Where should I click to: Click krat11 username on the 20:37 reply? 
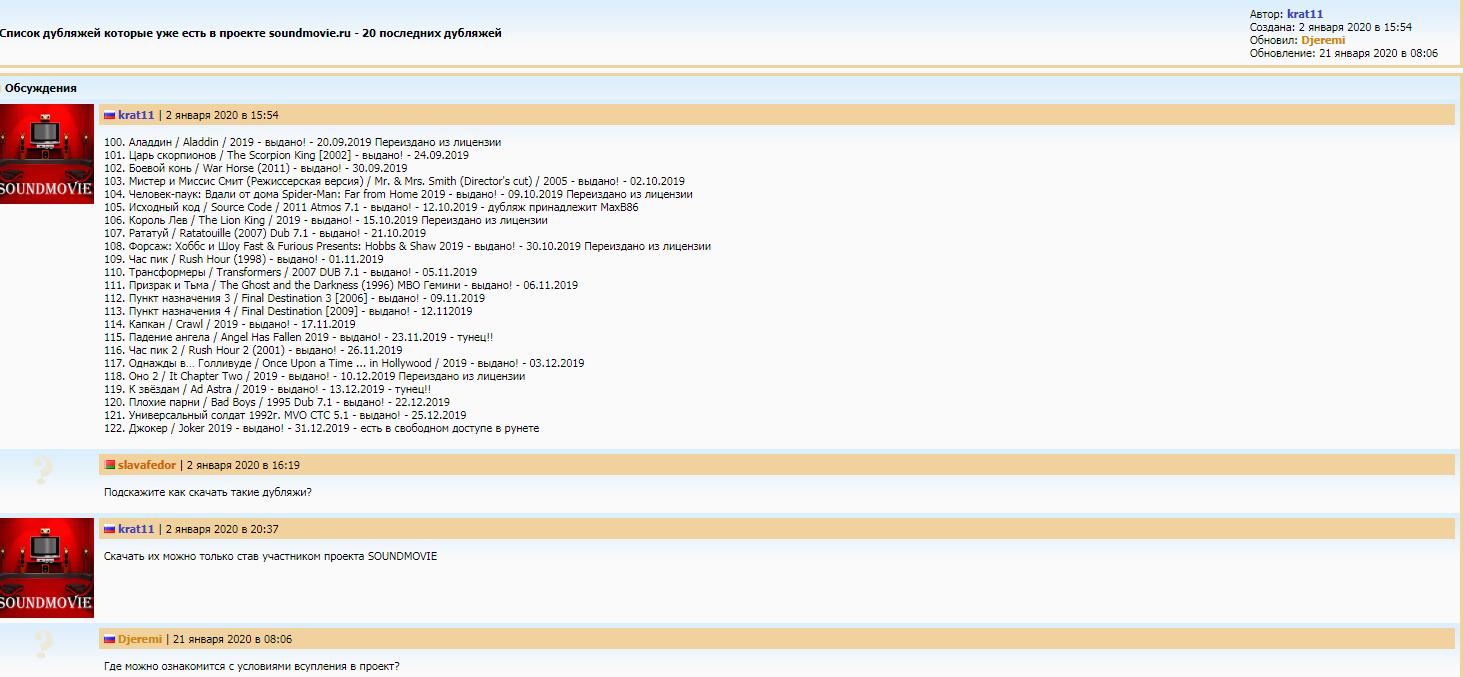[x=136, y=528]
